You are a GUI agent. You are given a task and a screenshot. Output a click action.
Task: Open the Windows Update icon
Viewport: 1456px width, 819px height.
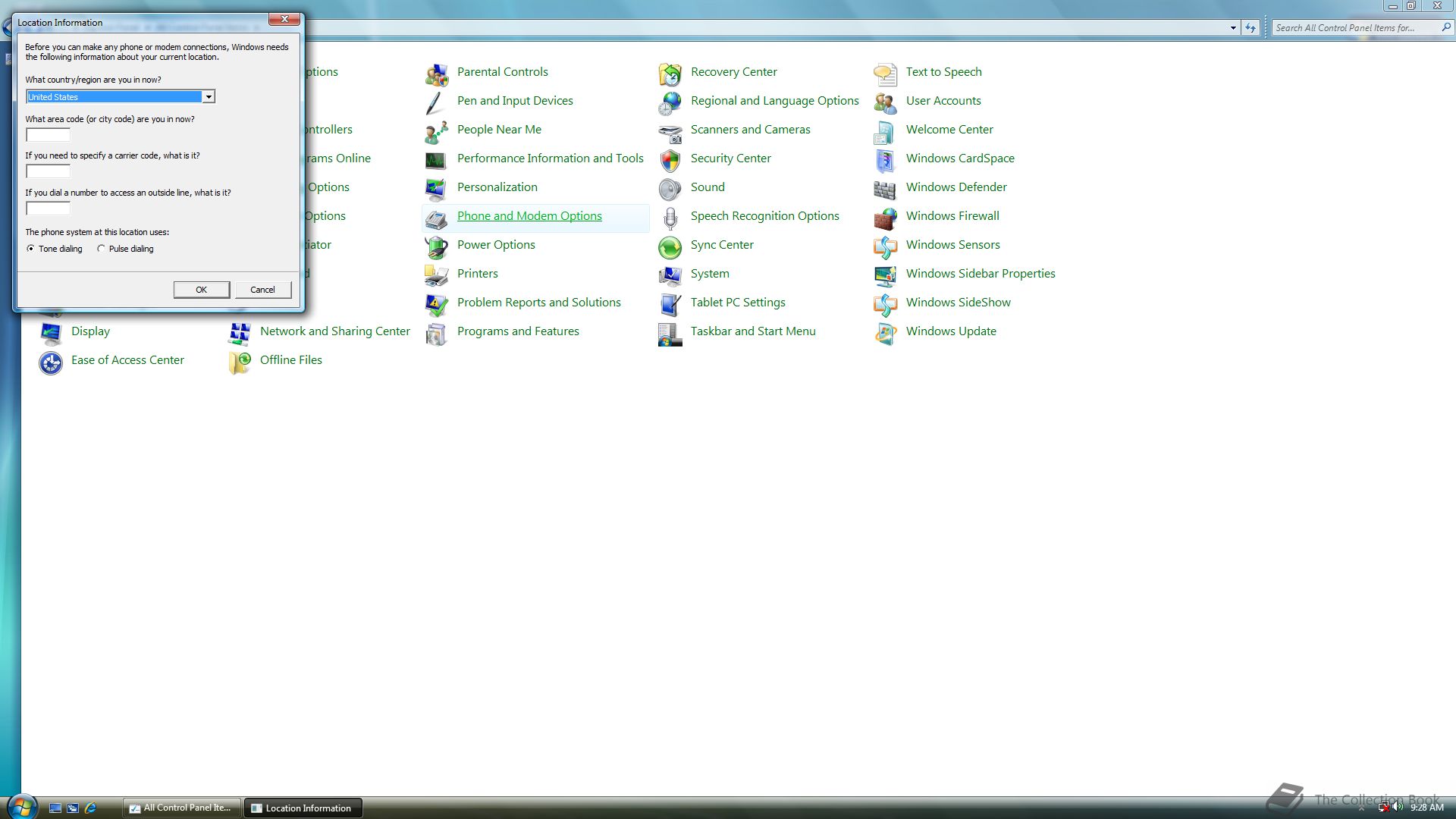point(885,333)
